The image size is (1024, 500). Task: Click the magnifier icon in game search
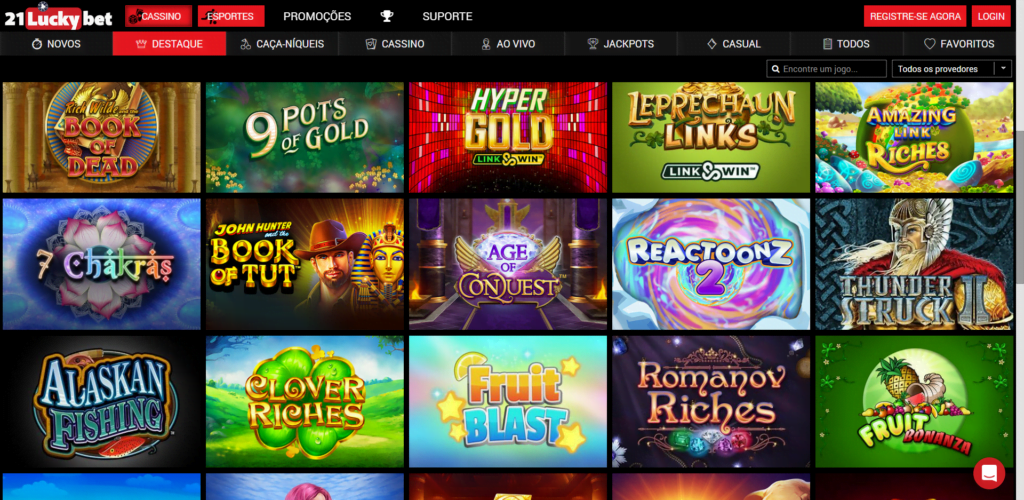point(775,69)
